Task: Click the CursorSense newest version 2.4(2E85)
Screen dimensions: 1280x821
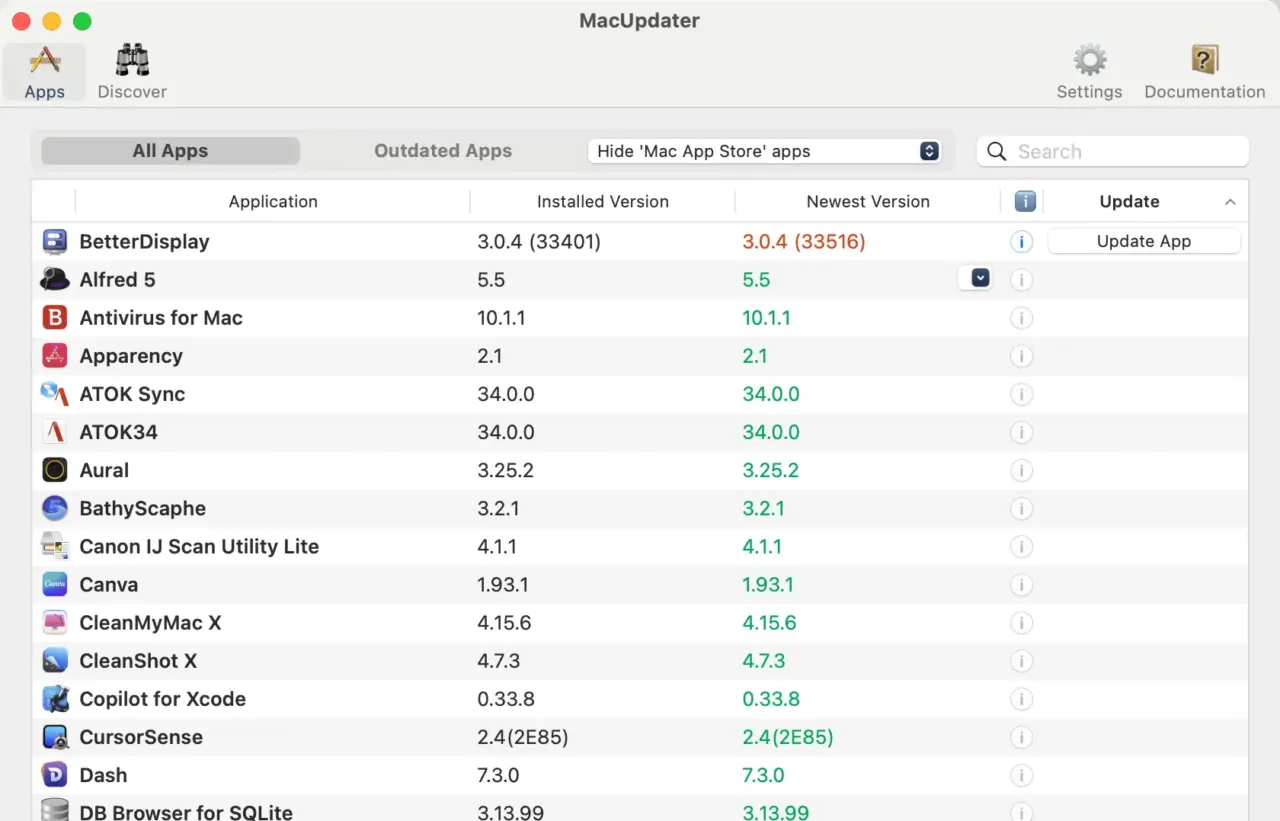Action: coord(788,737)
